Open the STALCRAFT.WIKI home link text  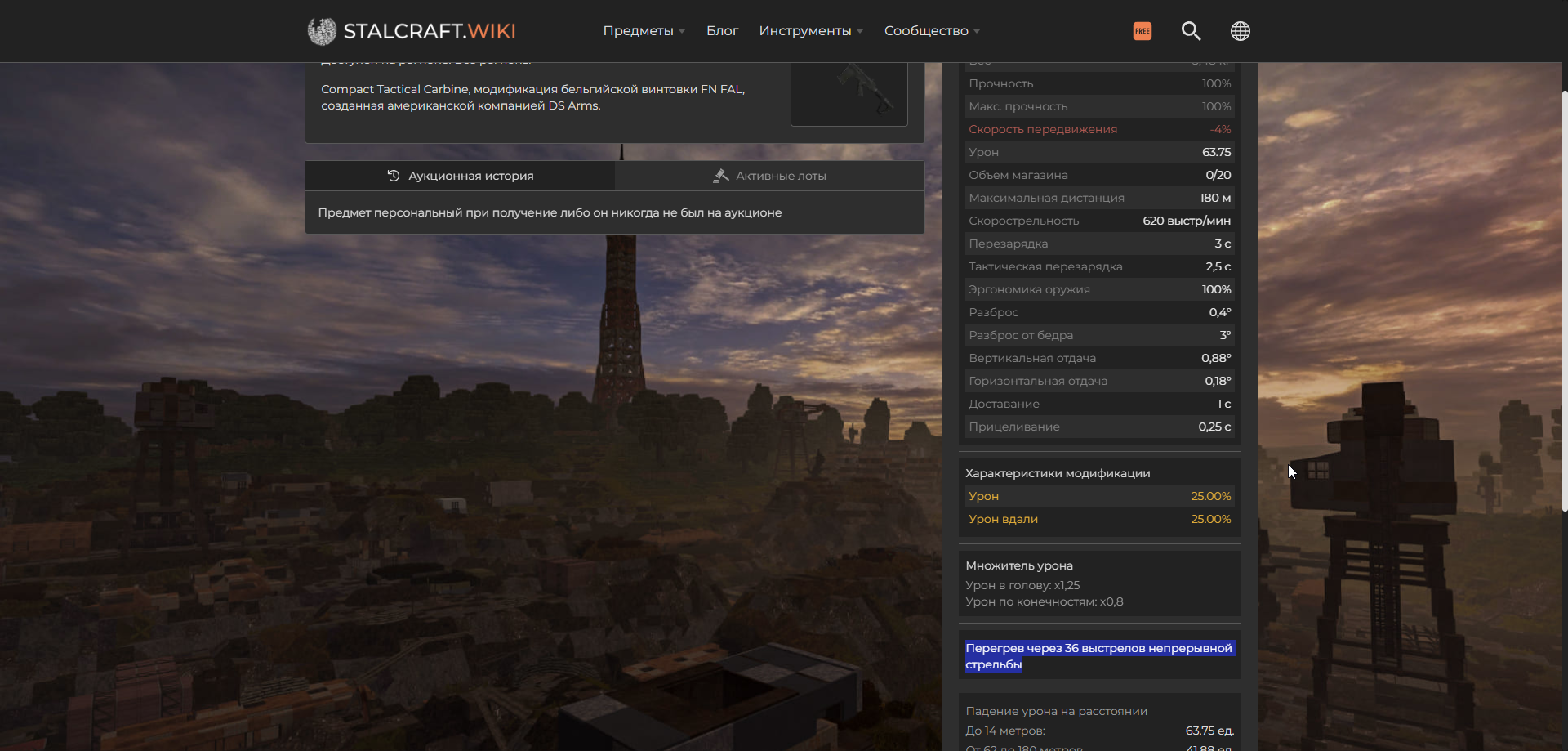[430, 31]
